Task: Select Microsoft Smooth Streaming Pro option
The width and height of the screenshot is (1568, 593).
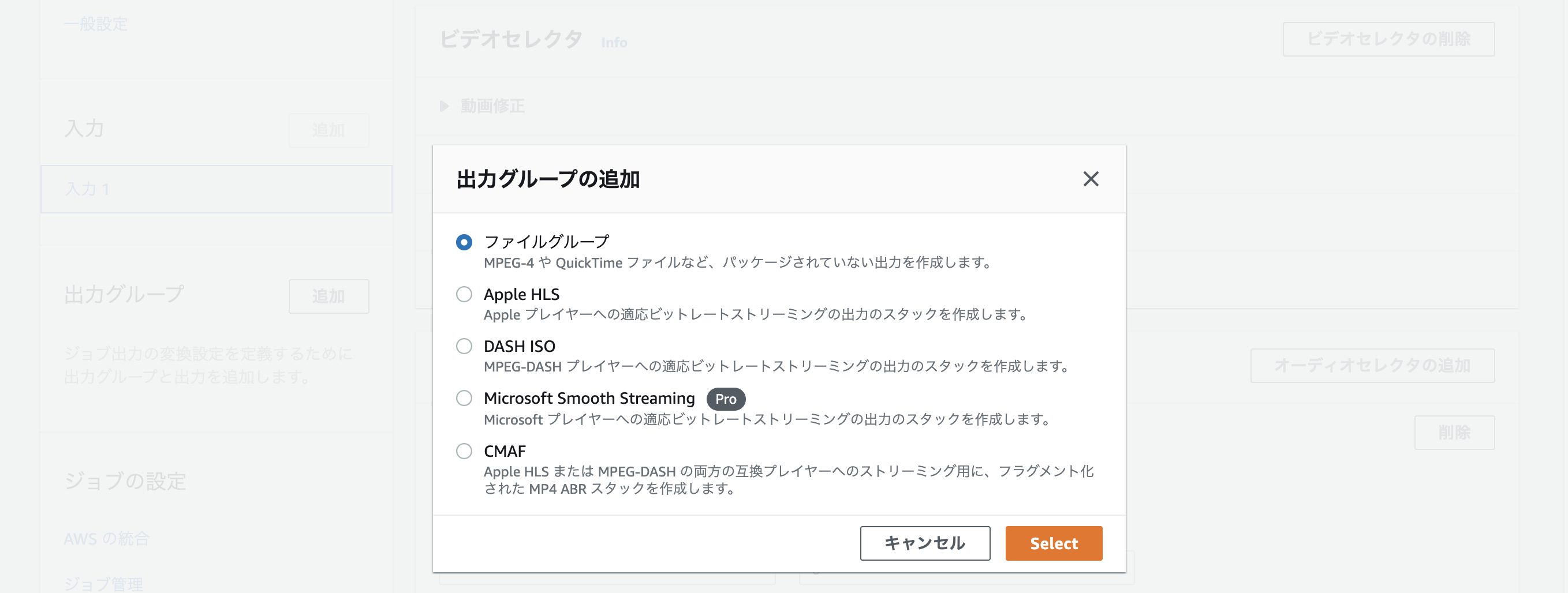Action: tap(464, 399)
